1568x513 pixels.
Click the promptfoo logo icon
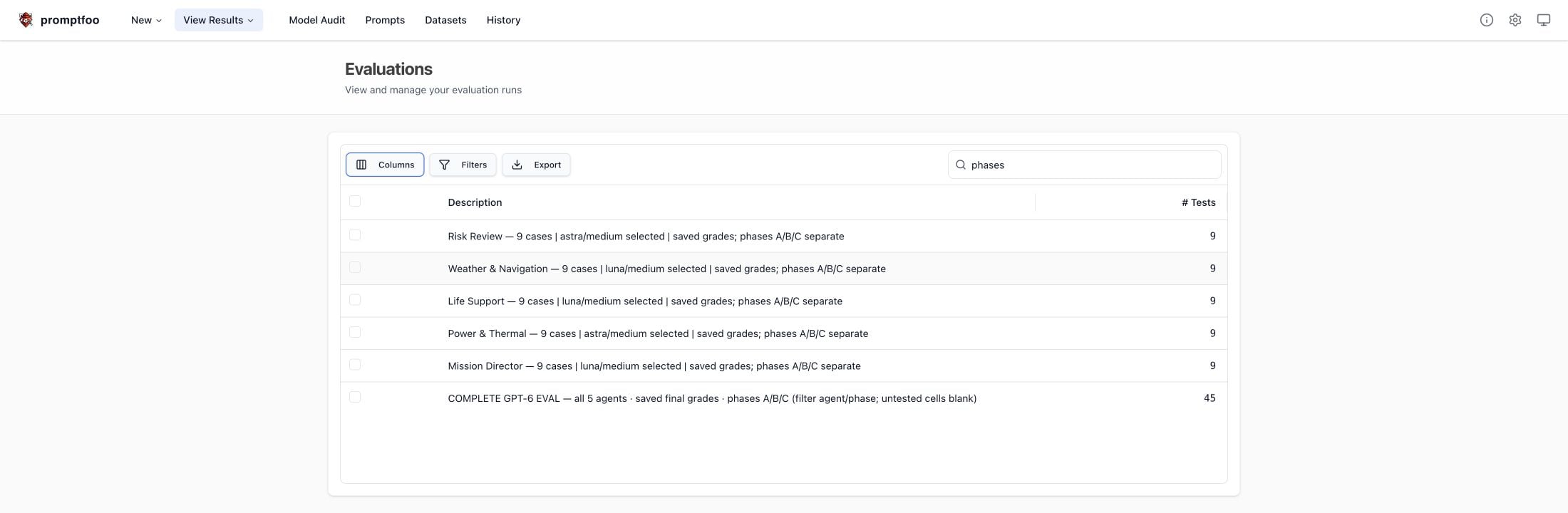click(26, 20)
